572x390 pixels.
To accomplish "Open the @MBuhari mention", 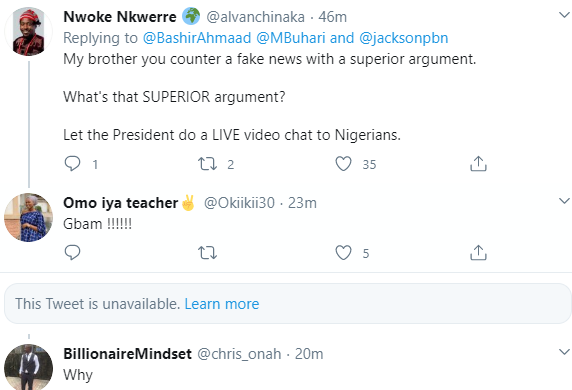I will click(x=291, y=38).
